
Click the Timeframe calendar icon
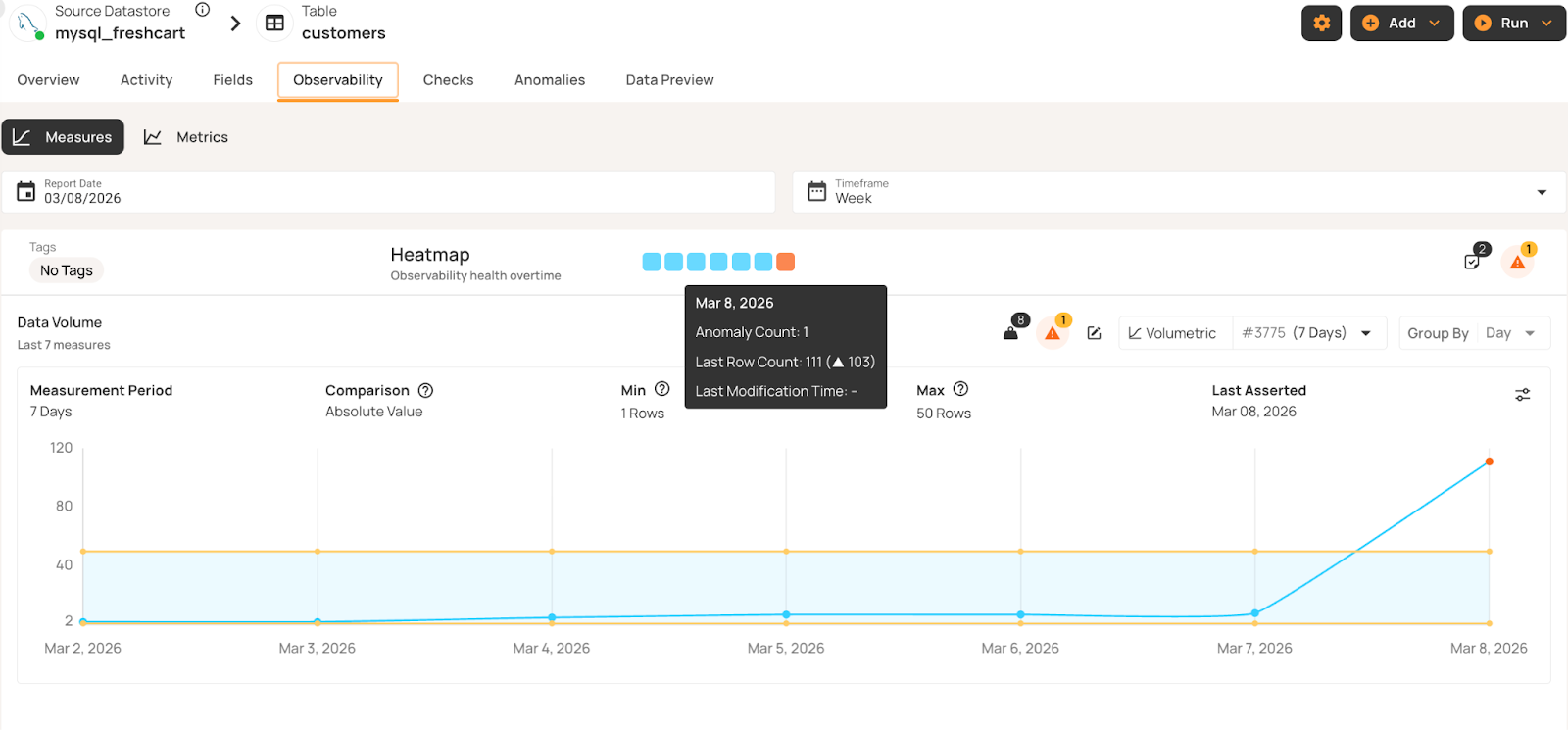pyautogui.click(x=816, y=191)
